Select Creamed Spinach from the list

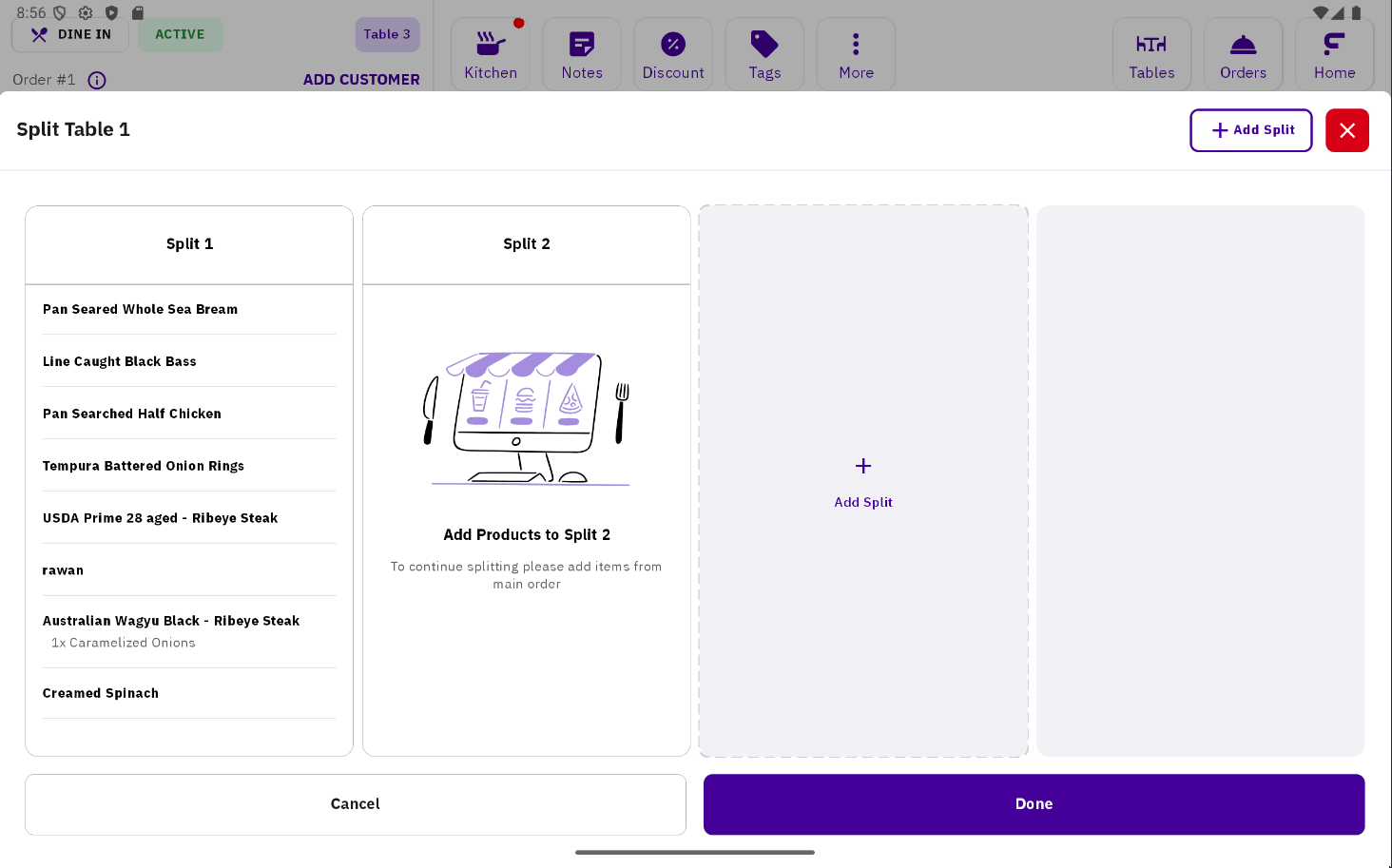tap(101, 693)
